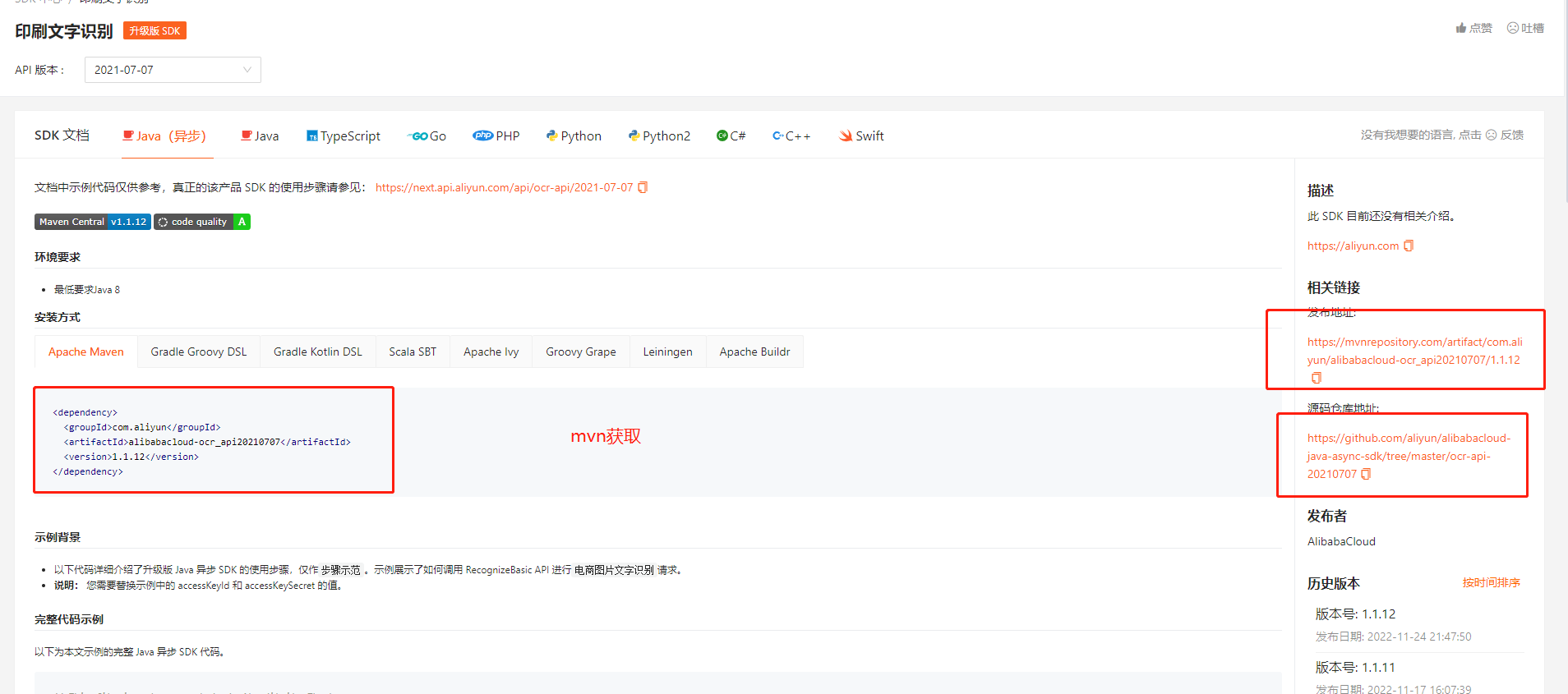Click the thumbs-up 点赞 icon
The image size is (1568, 694).
tap(1461, 28)
